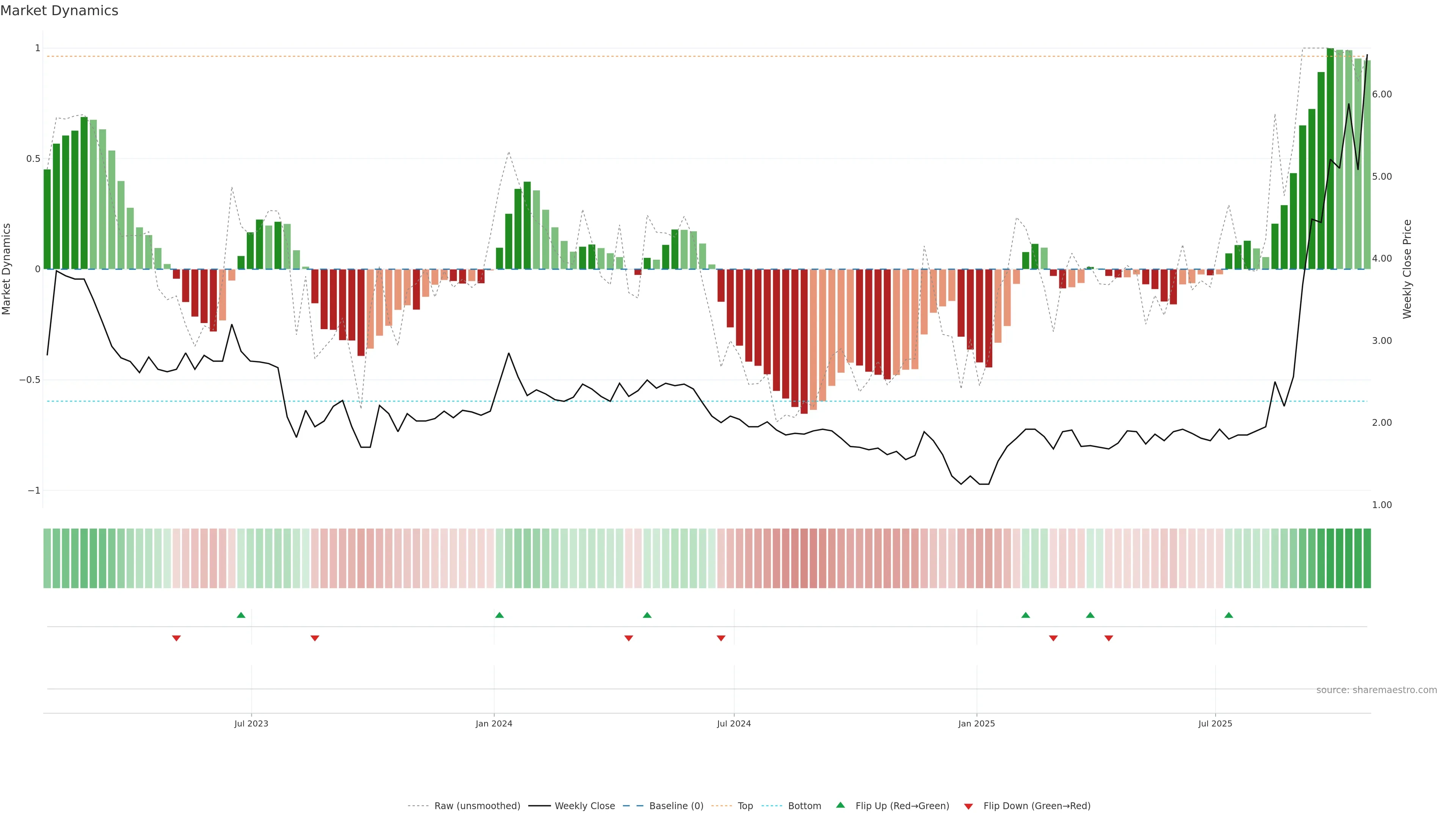Hide the Top threshold line via legend
Screen dimensions: 1456x819
pyautogui.click(x=745, y=806)
